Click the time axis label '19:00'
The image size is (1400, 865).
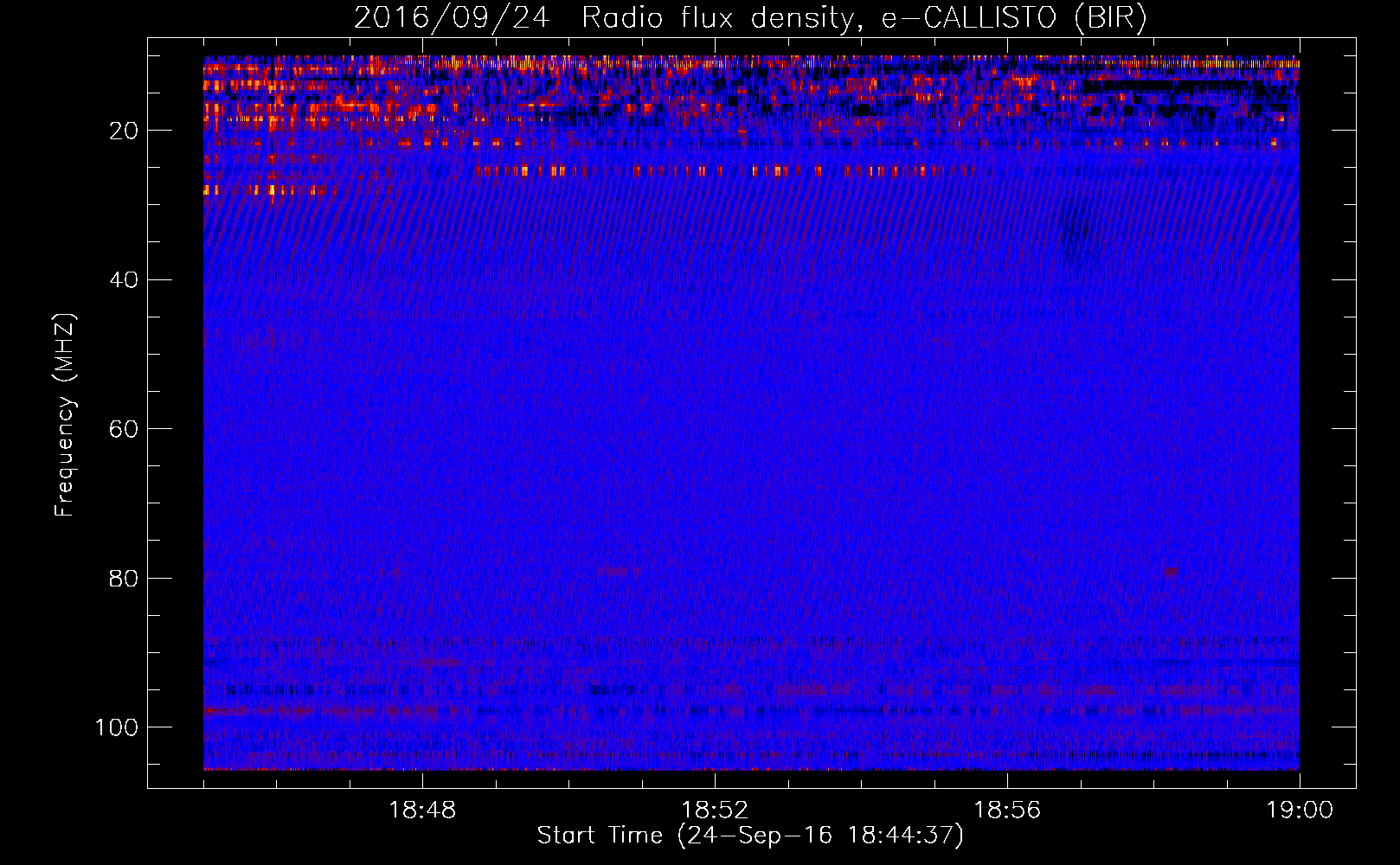tap(1300, 811)
